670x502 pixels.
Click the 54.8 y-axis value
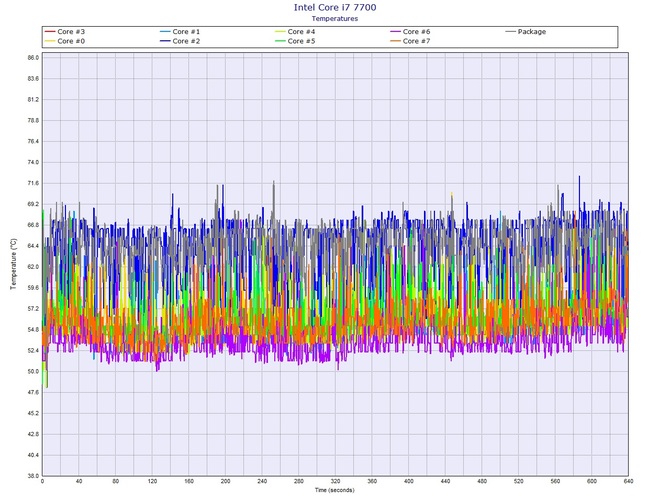coord(33,330)
